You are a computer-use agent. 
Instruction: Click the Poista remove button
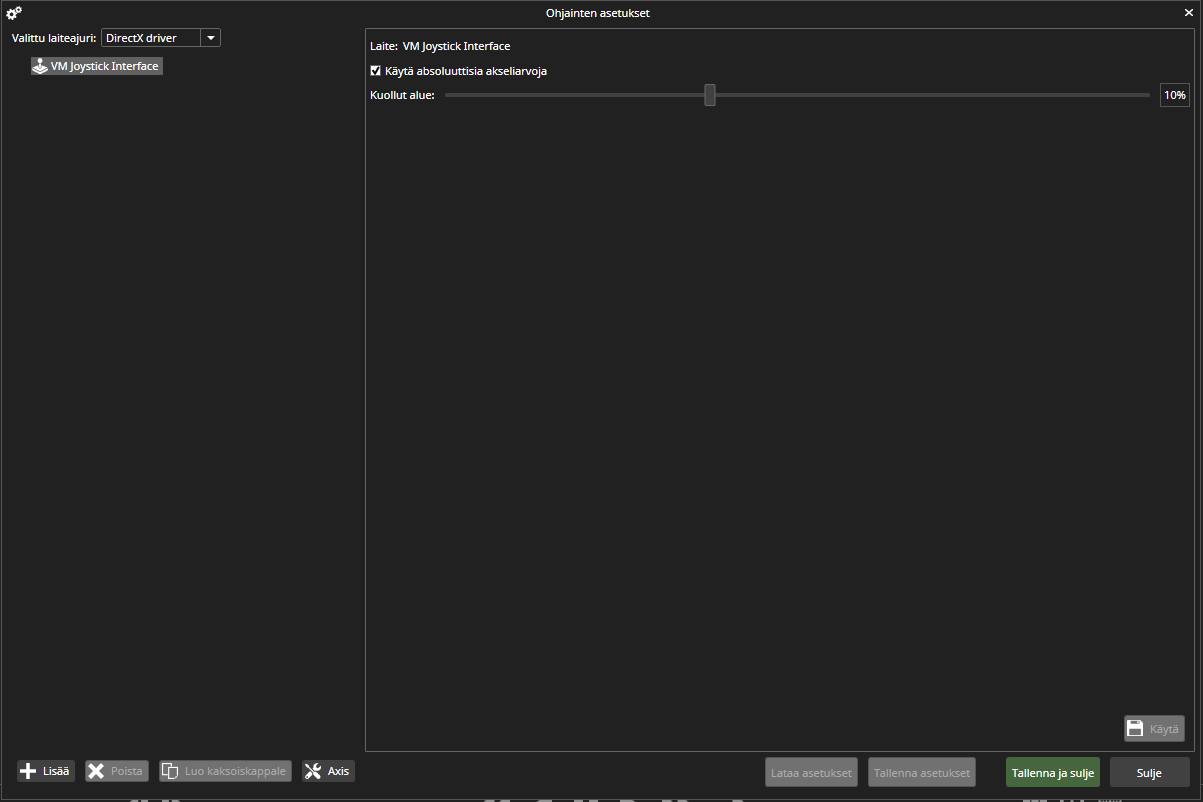[x=117, y=771]
